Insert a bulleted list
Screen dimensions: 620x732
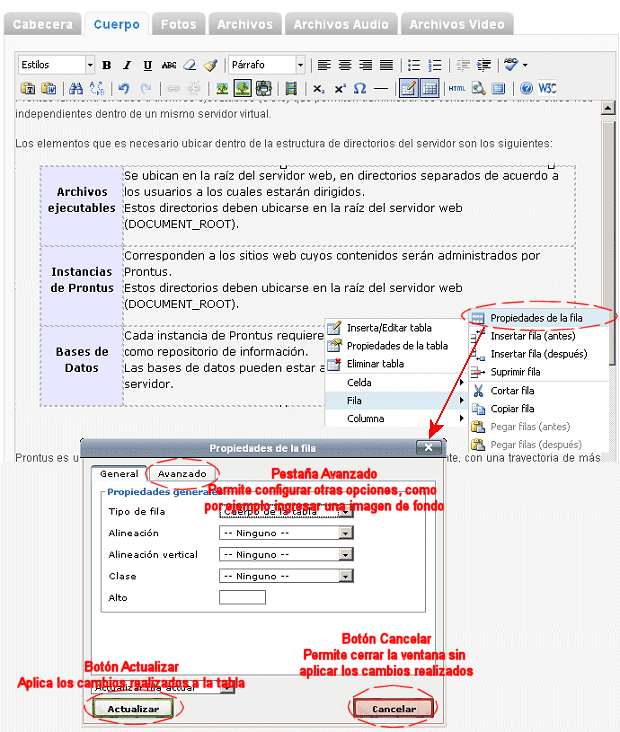point(414,65)
